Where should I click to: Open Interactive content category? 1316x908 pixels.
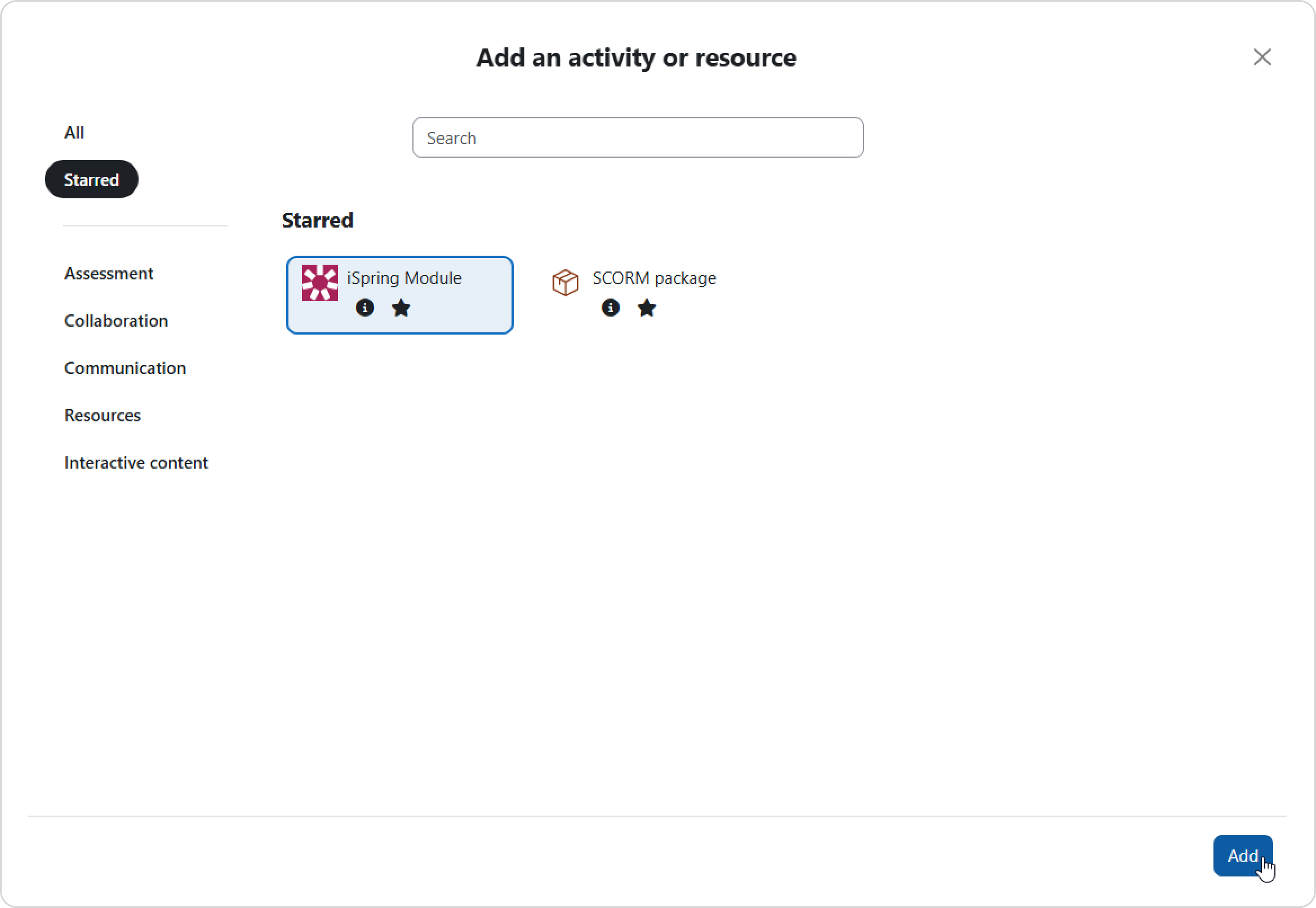click(136, 462)
